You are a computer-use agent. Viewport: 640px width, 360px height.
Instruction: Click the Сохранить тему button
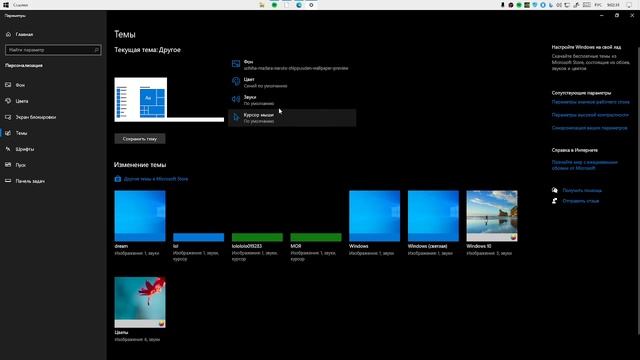[x=140, y=139]
